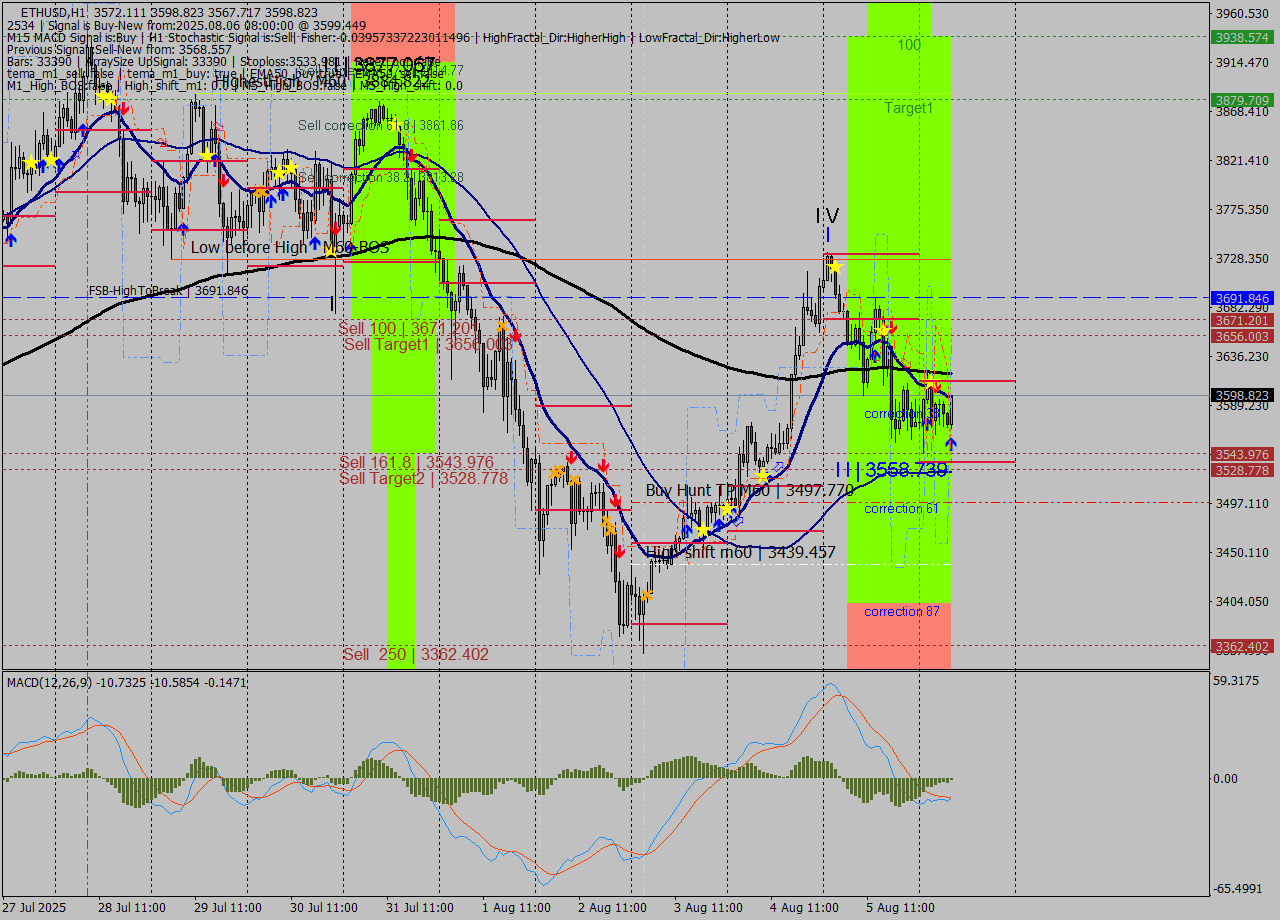Select the blue 3691.846 price tag

click(1241, 298)
